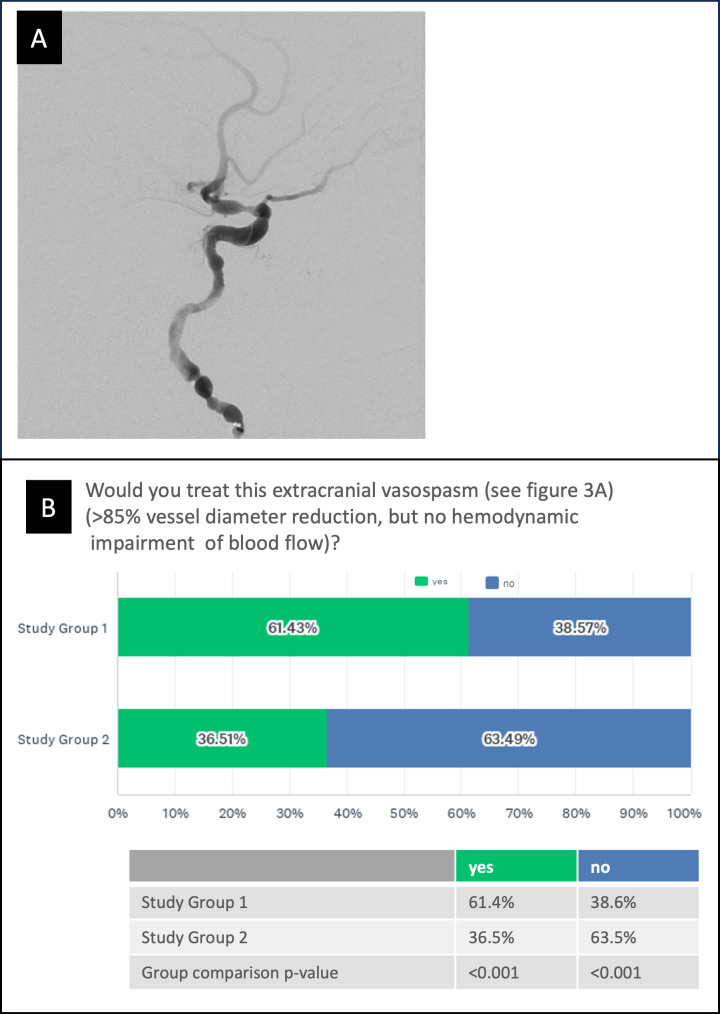Select the 36.5% table cell
This screenshot has height=1014, width=720.
coord(516,936)
